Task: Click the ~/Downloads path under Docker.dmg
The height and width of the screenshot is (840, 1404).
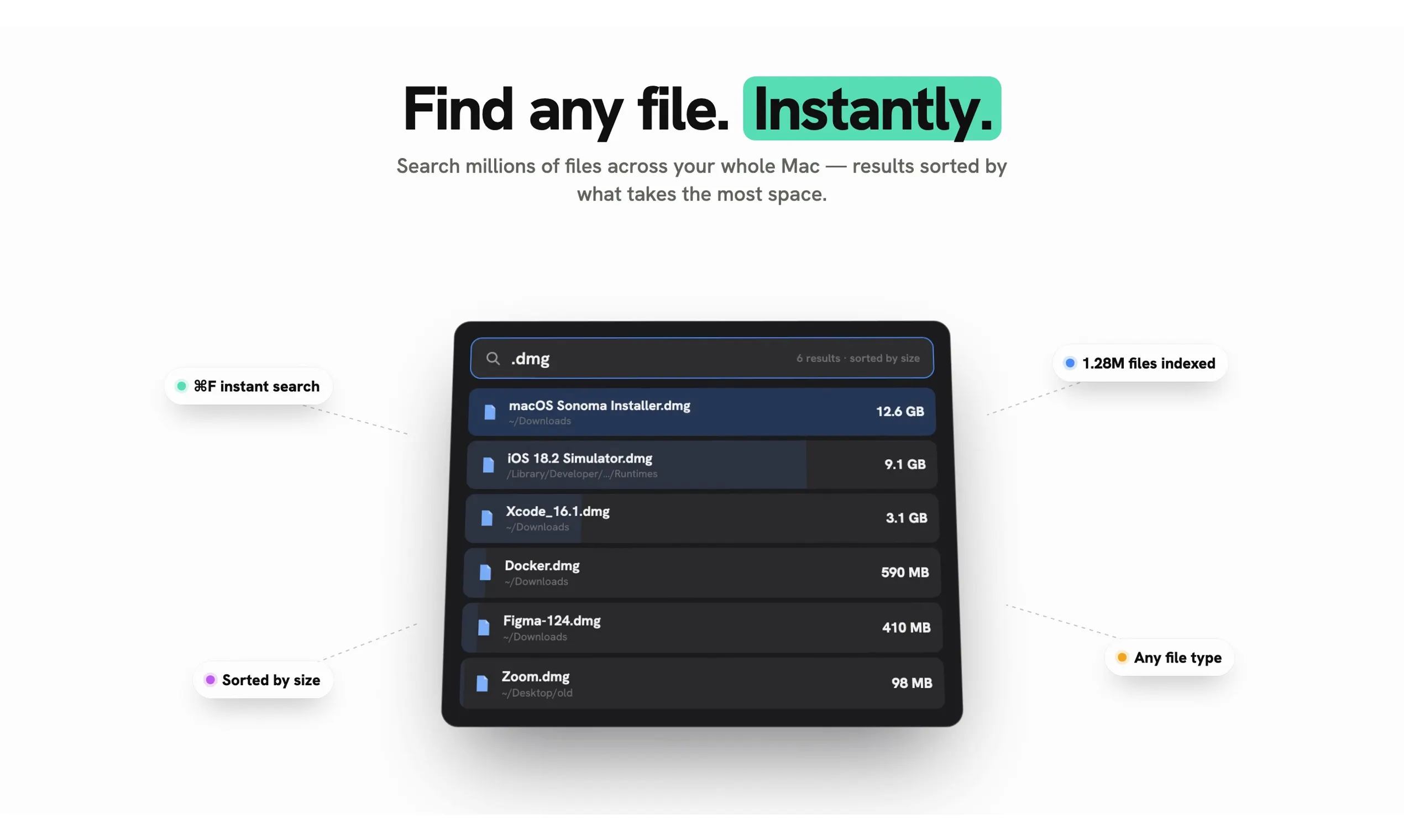Action: point(536,581)
